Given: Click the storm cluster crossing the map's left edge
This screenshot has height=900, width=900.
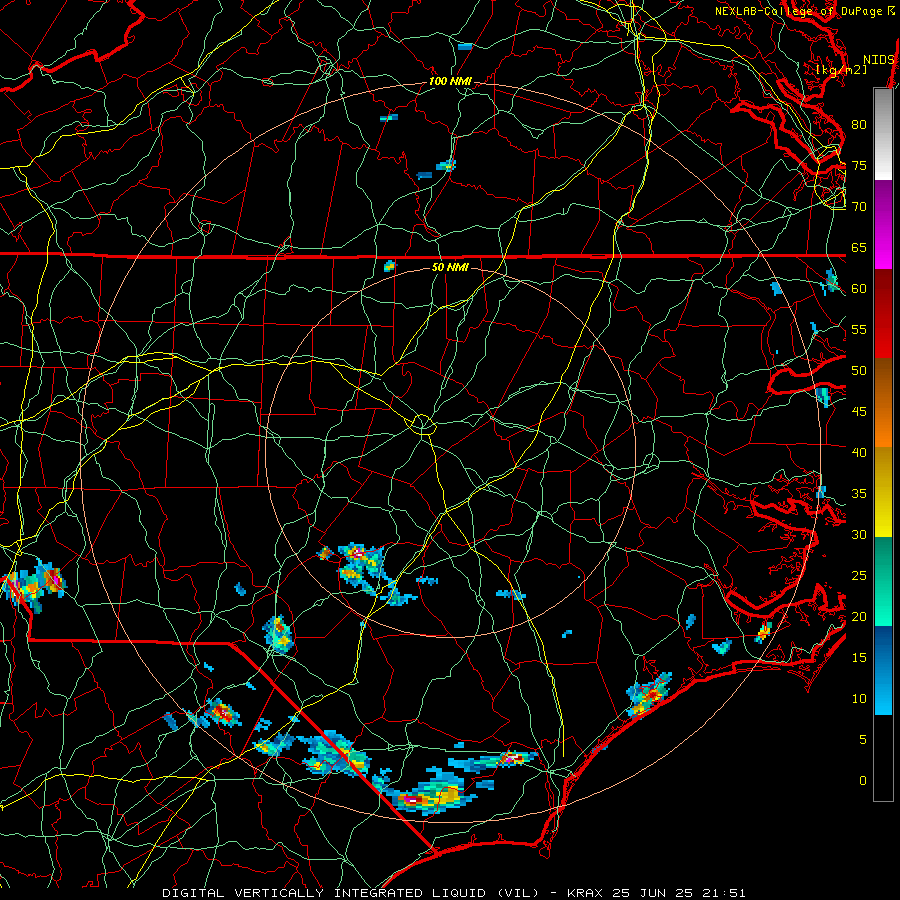Looking at the screenshot, I should 33,585.
